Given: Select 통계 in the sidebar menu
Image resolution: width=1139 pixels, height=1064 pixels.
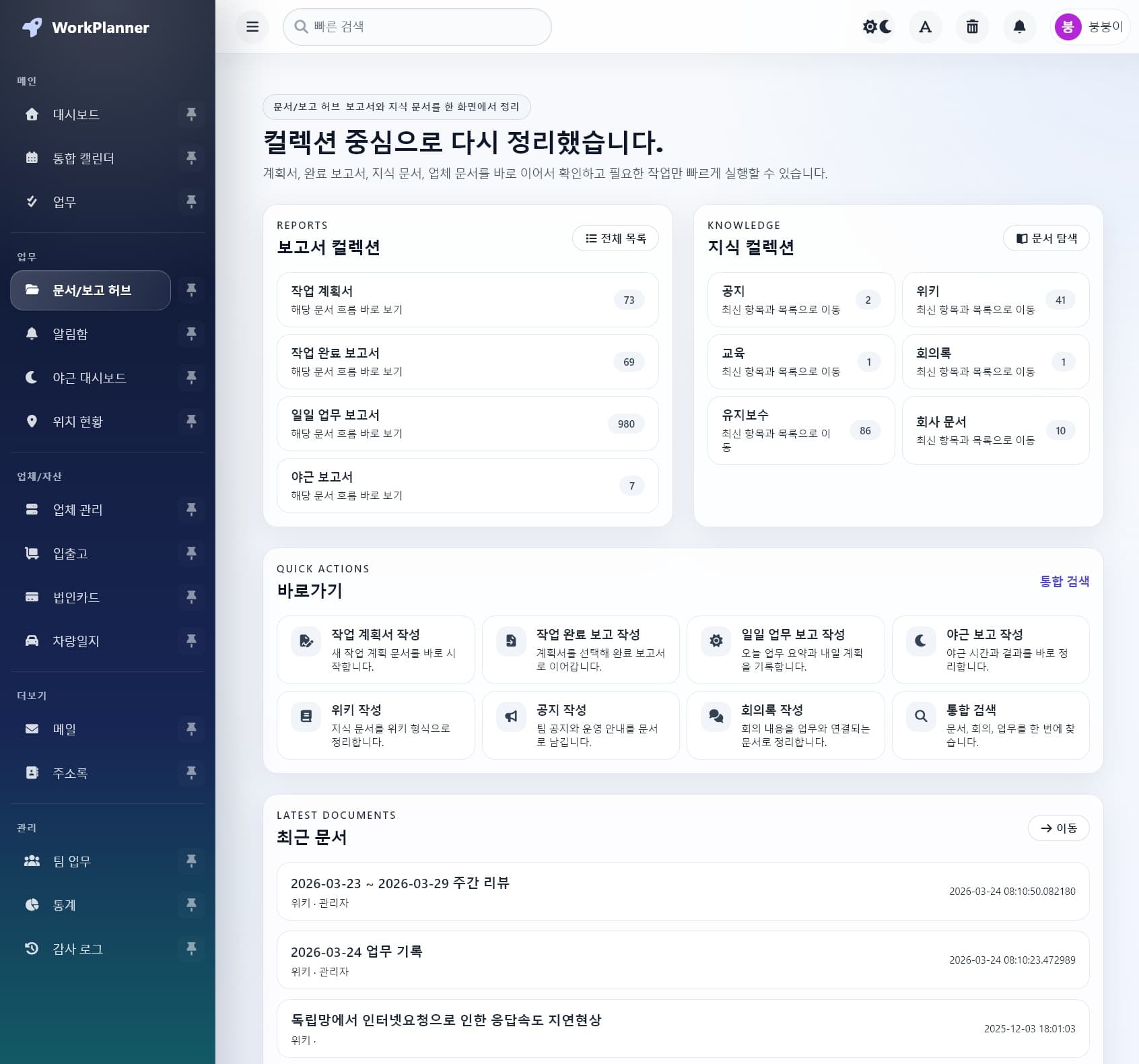Looking at the screenshot, I should pos(64,905).
